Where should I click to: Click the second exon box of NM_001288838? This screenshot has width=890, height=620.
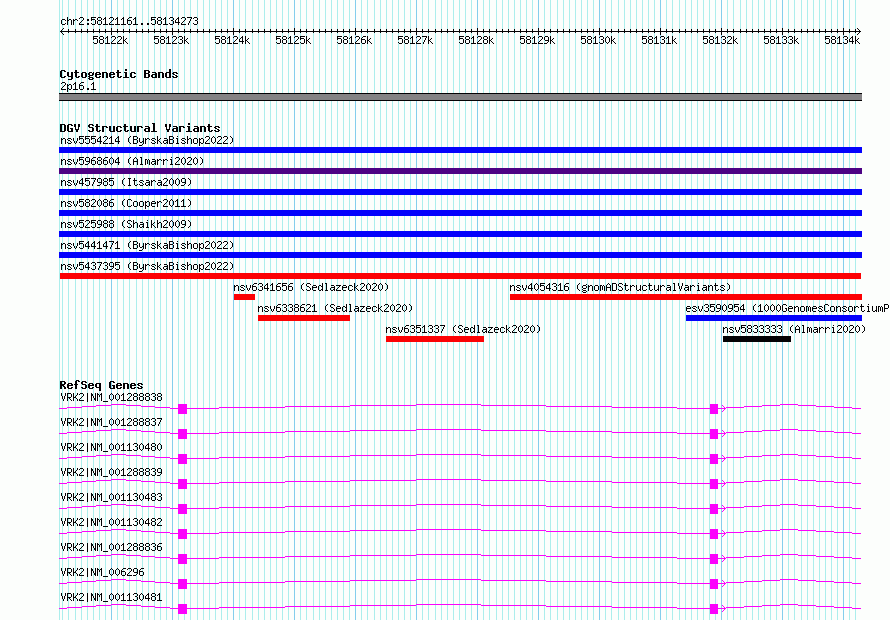coord(714,409)
